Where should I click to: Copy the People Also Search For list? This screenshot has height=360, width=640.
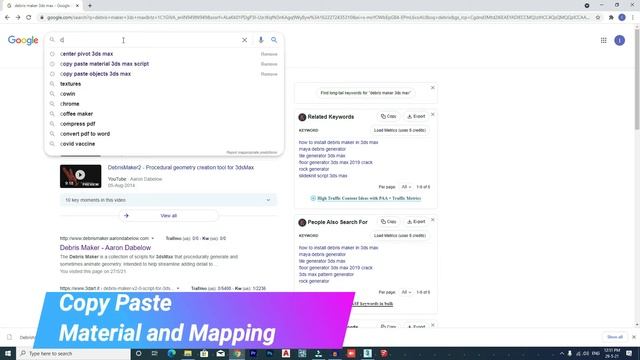pos(389,222)
